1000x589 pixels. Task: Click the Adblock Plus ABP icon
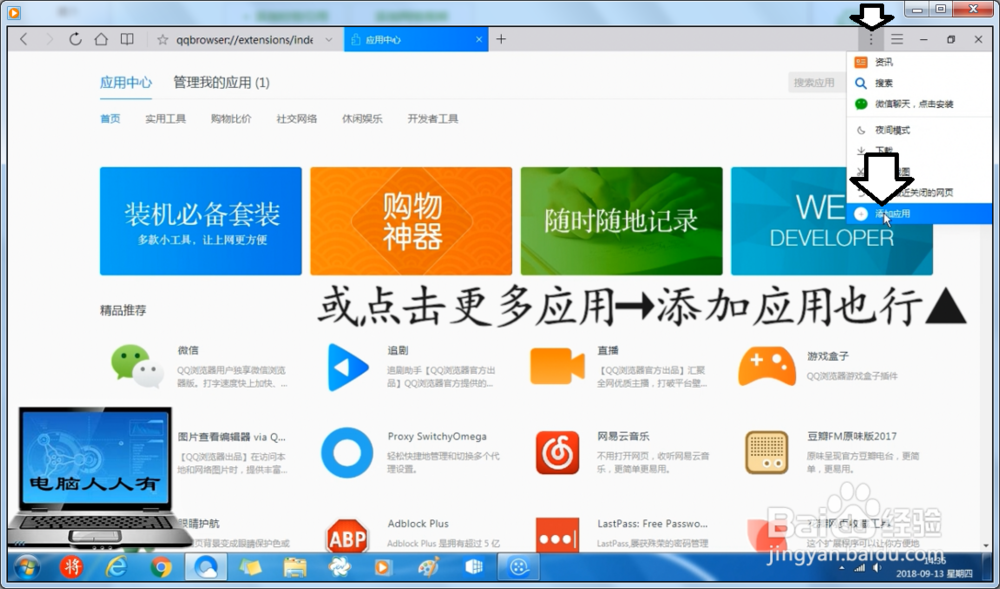(347, 537)
